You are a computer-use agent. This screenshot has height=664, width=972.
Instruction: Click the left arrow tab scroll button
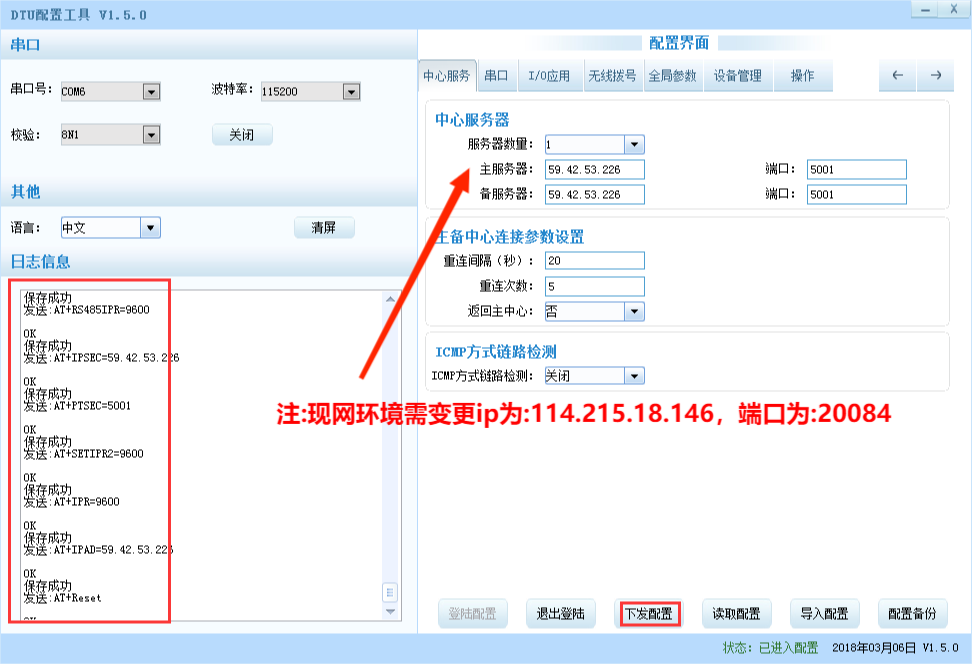click(x=897, y=76)
